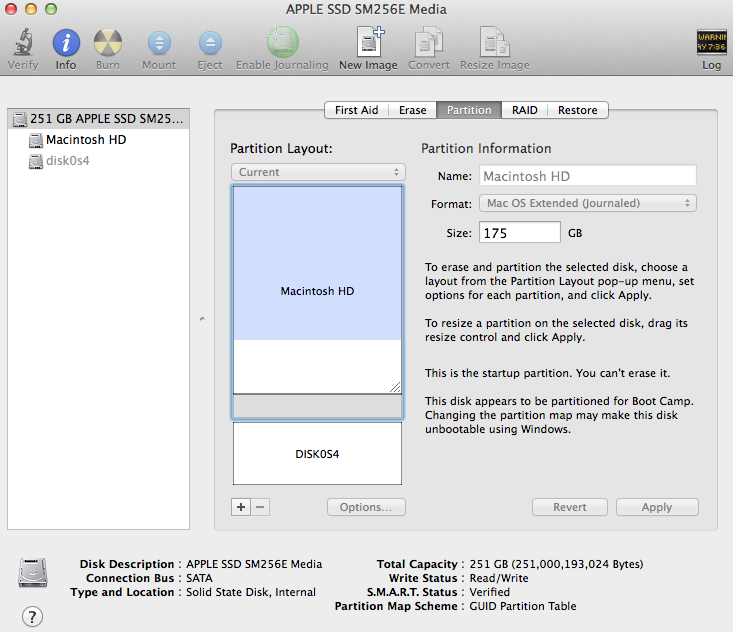Select the Partition tab
The height and width of the screenshot is (632, 733).
(469, 110)
